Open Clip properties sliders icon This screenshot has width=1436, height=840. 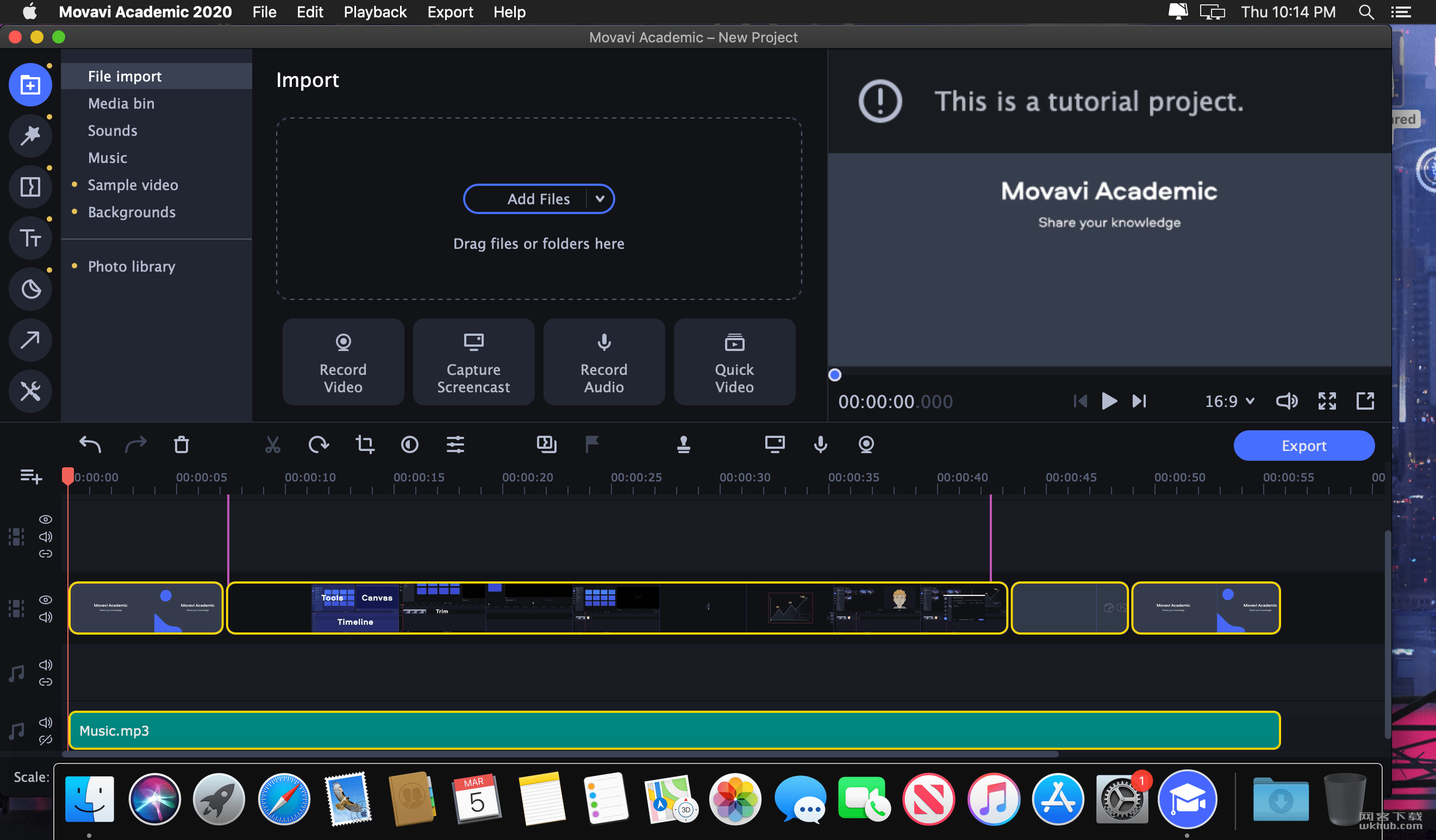tap(455, 444)
